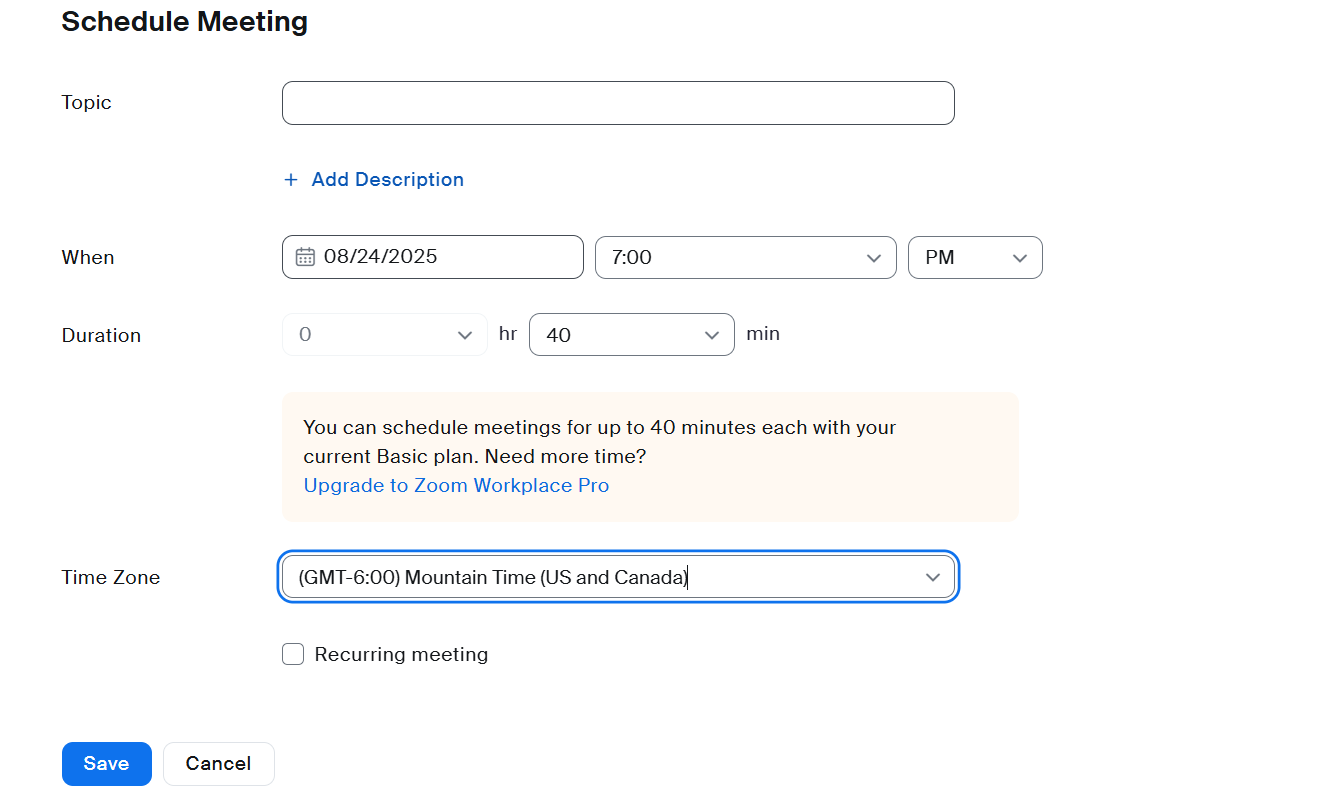Viewport: 1342px width, 799px height.
Task: Save the scheduled meeting
Action: tap(106, 763)
